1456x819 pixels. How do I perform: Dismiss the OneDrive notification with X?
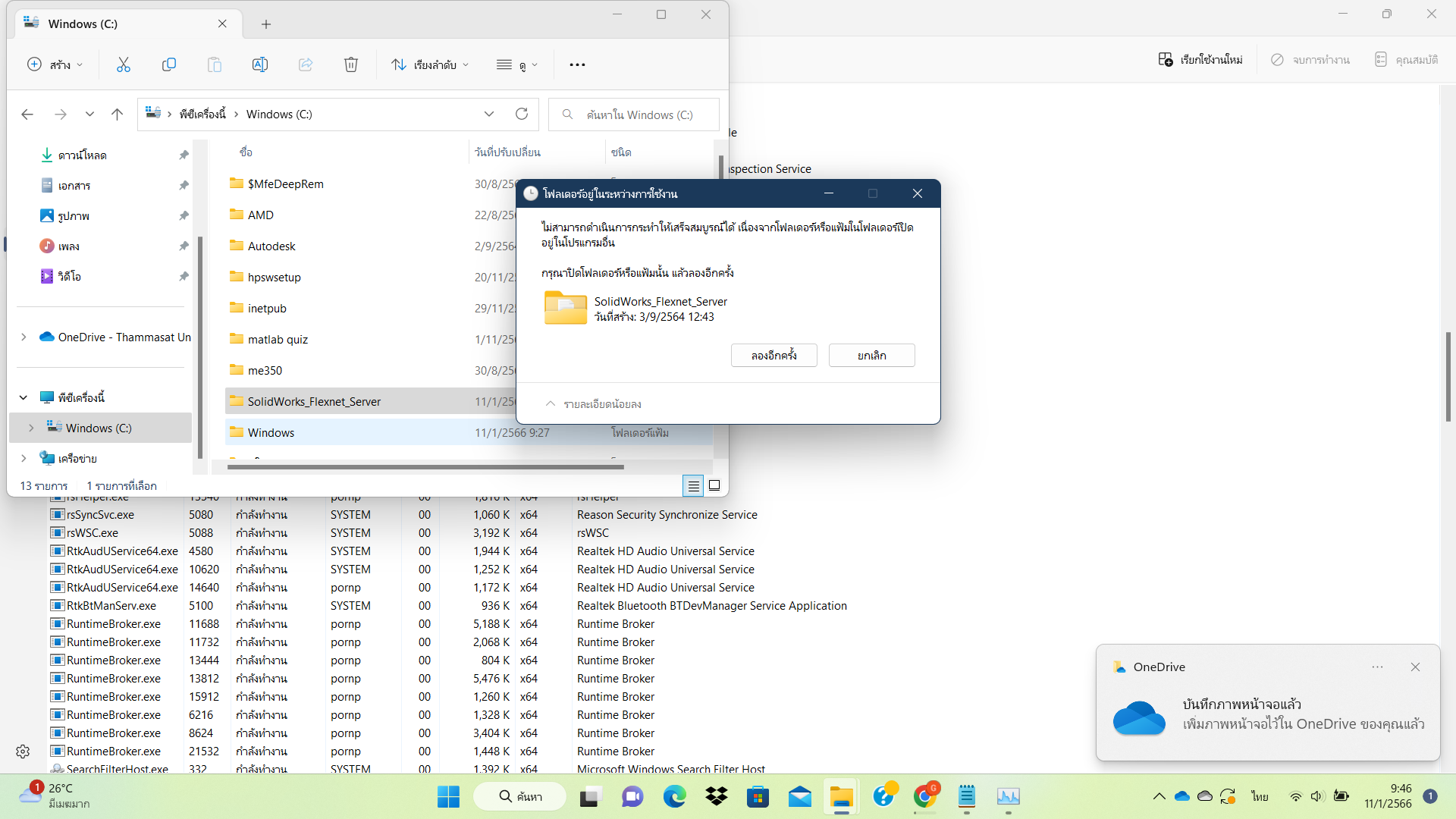click(1415, 667)
